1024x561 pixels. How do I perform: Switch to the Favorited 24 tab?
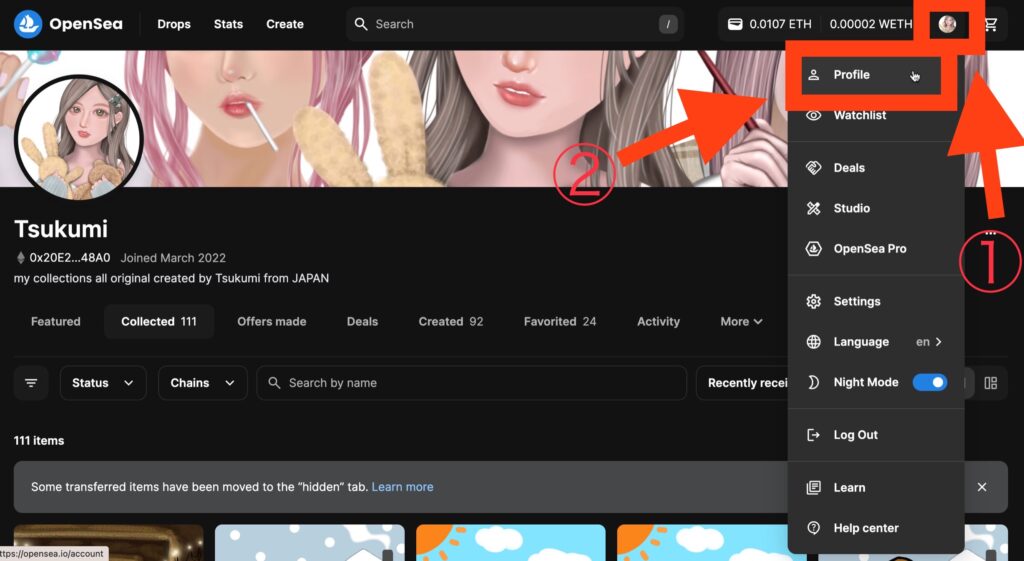pyautogui.click(x=560, y=321)
